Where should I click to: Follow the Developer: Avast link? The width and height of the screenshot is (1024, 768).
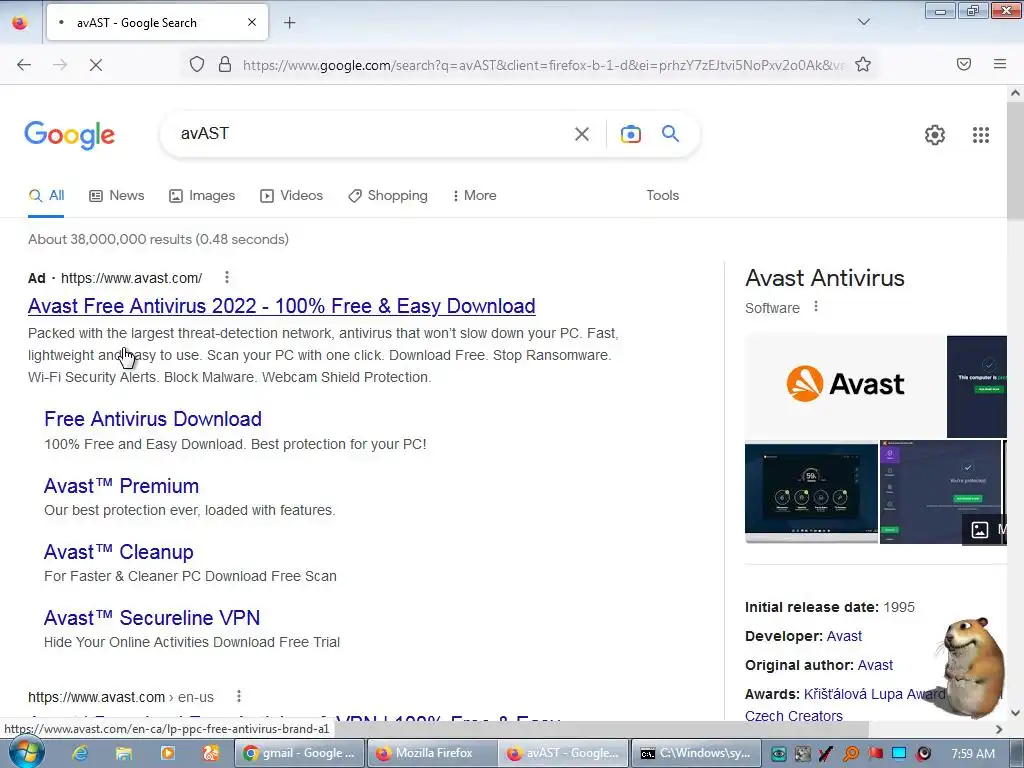click(844, 636)
